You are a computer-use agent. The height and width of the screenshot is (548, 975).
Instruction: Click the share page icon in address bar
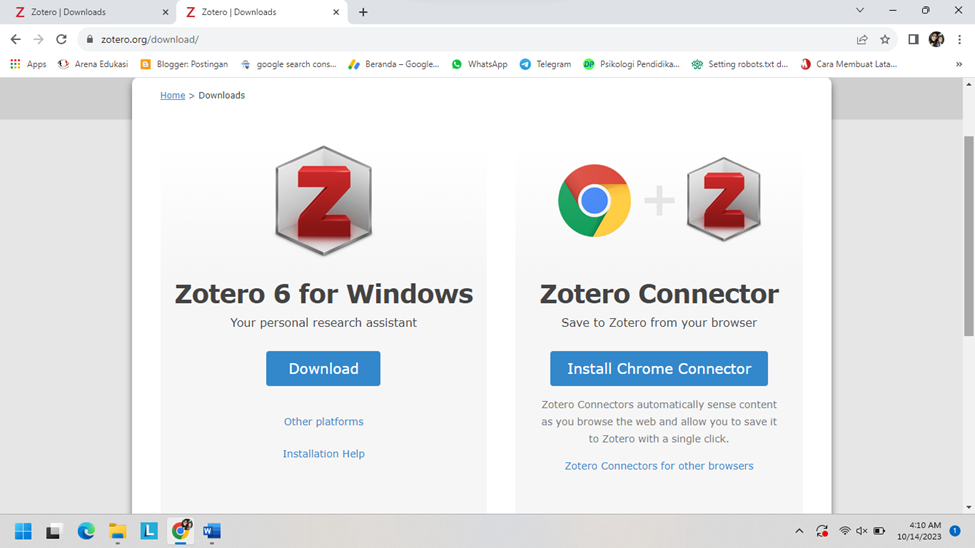(862, 39)
